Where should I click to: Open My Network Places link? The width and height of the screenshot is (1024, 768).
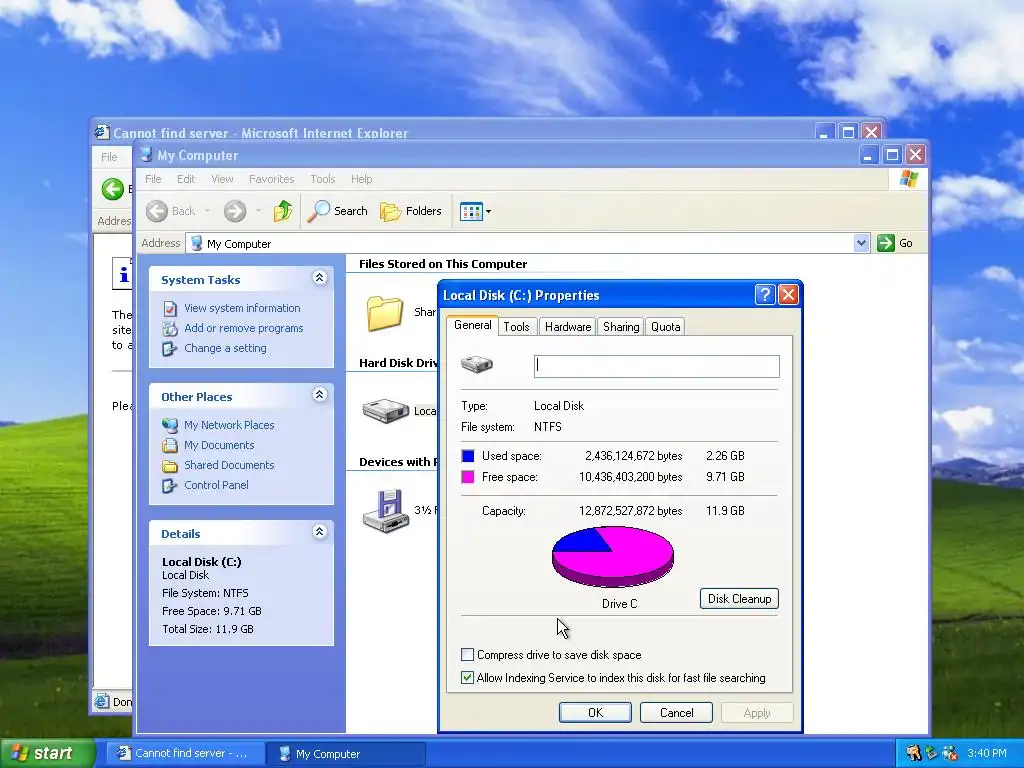(x=229, y=425)
